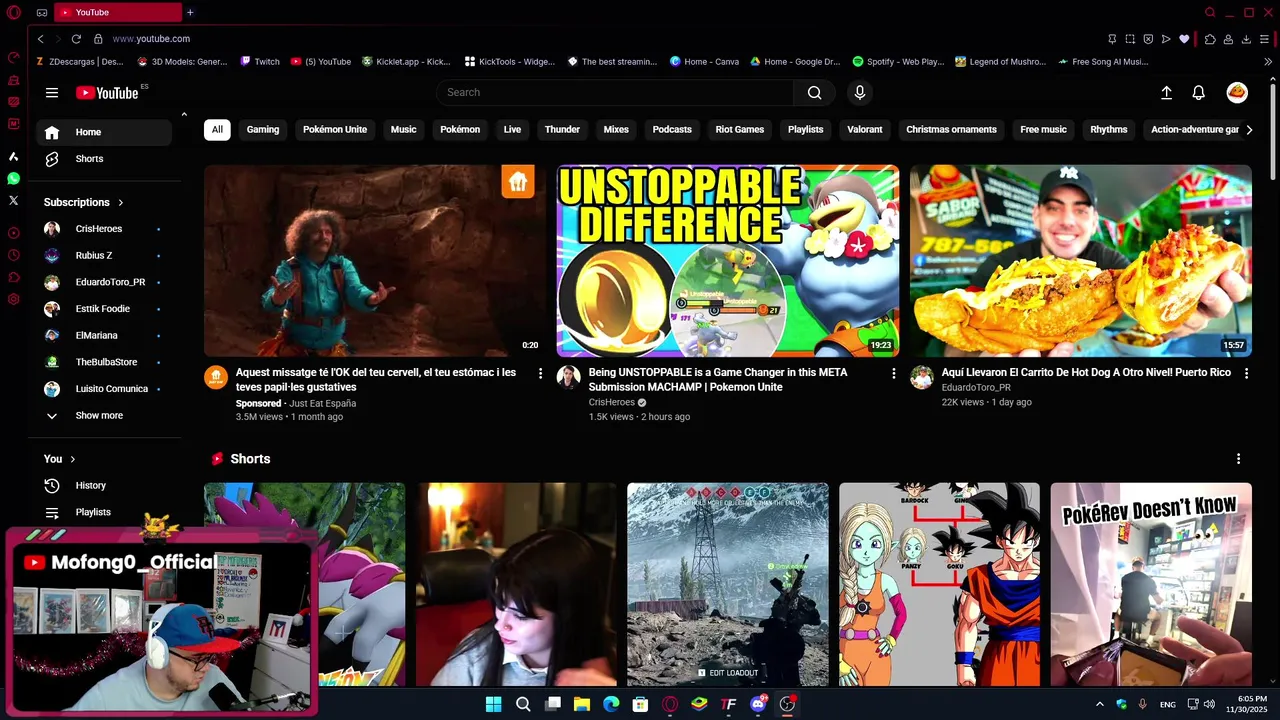Open PokéRev Doesn't Know short
This screenshot has width=1280, height=720.
pos(1151,585)
